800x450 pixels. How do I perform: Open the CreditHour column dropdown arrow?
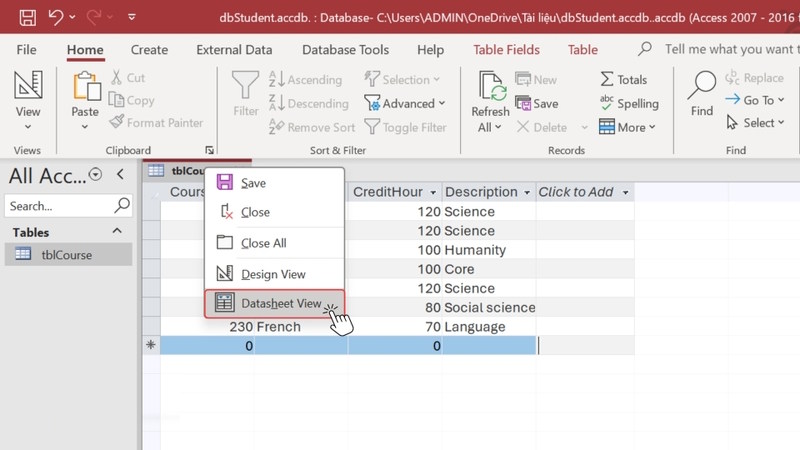click(433, 192)
